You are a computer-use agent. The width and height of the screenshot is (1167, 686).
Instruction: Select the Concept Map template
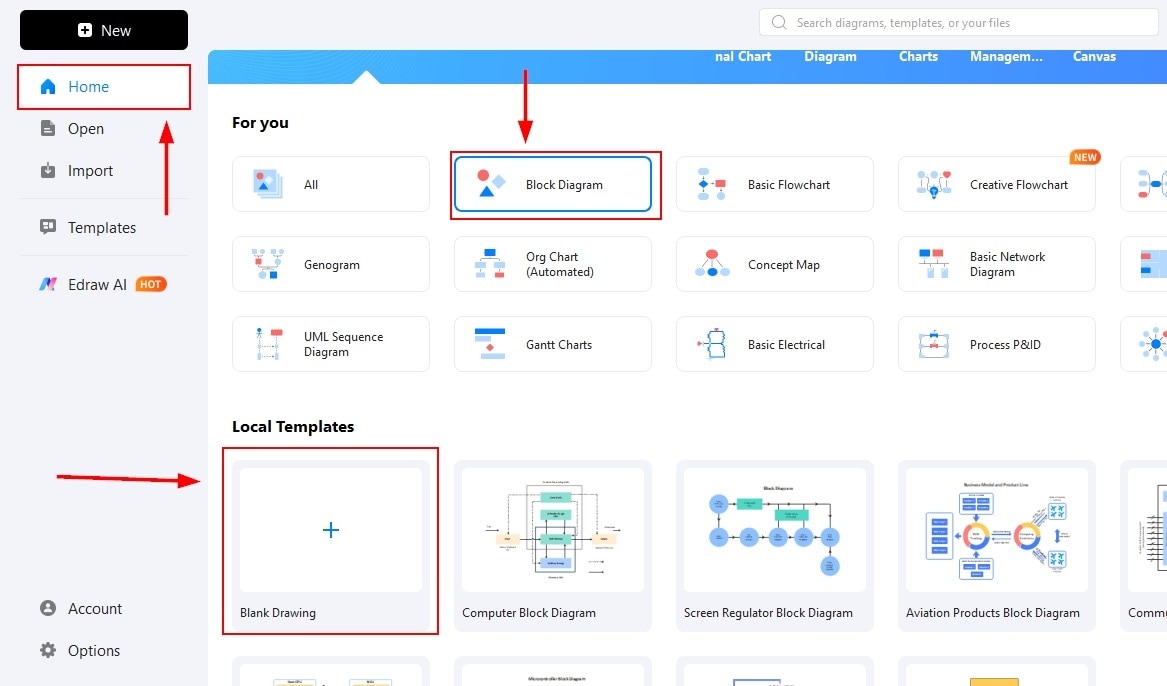[774, 263]
